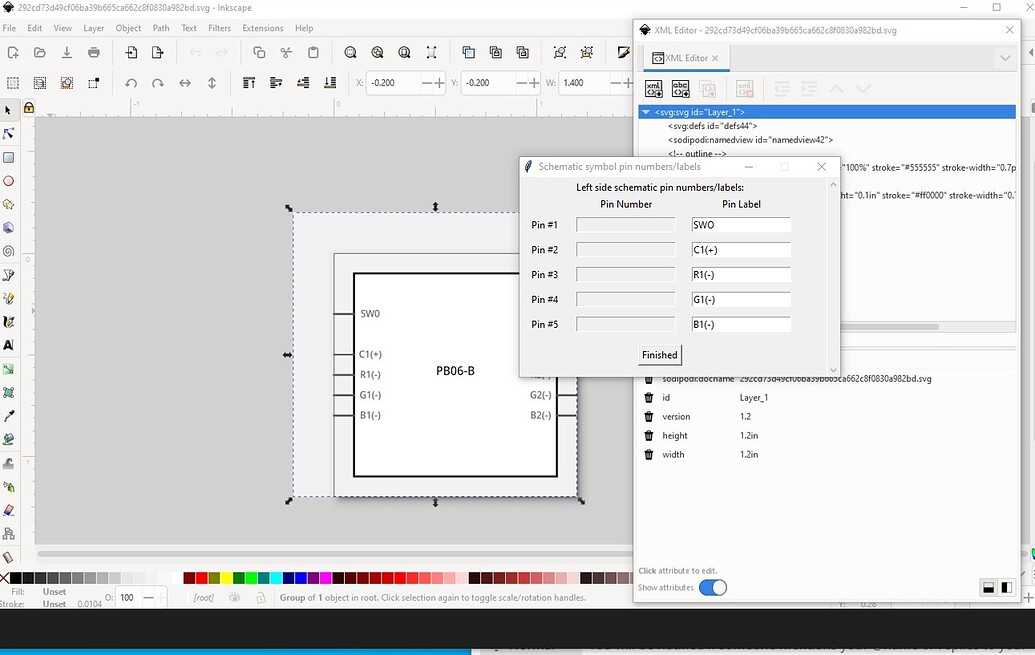Viewport: 1035px width, 655px height.
Task: Open the File menu
Action: point(9,28)
